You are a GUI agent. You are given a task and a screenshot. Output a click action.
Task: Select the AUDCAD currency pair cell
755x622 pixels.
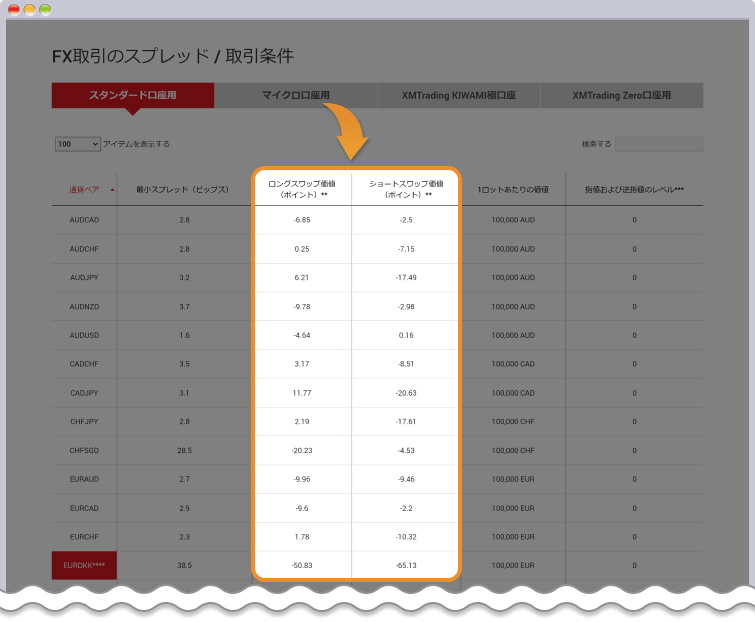[x=84, y=220]
